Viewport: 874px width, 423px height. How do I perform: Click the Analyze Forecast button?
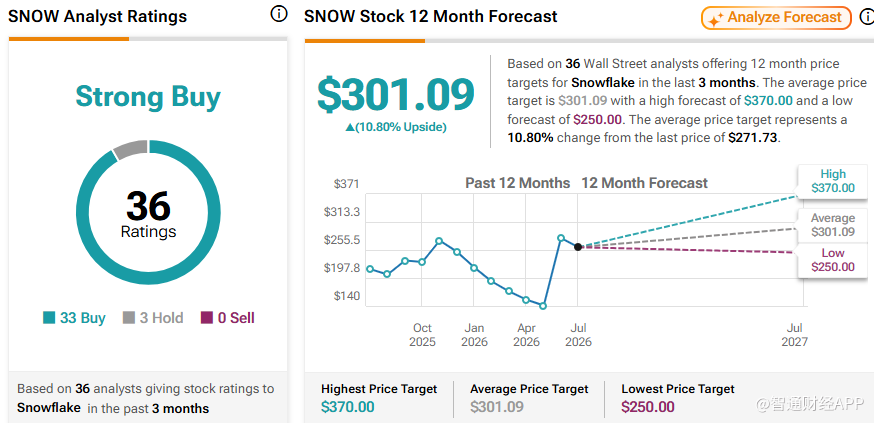point(776,17)
